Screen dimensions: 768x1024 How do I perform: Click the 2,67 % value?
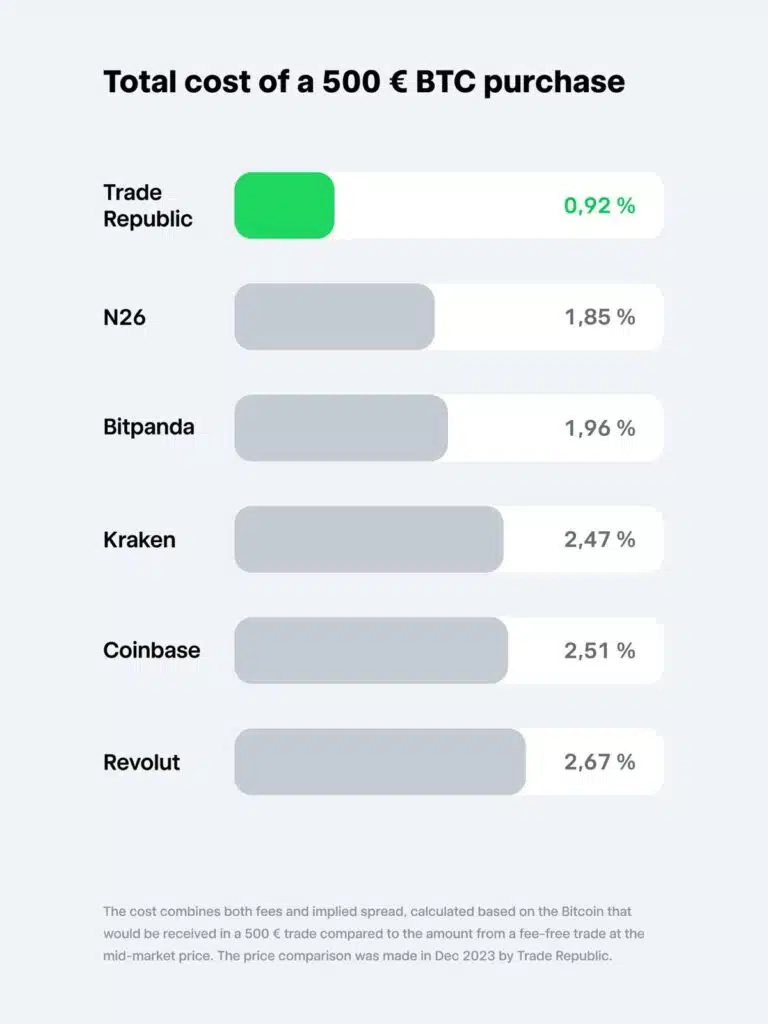599,762
